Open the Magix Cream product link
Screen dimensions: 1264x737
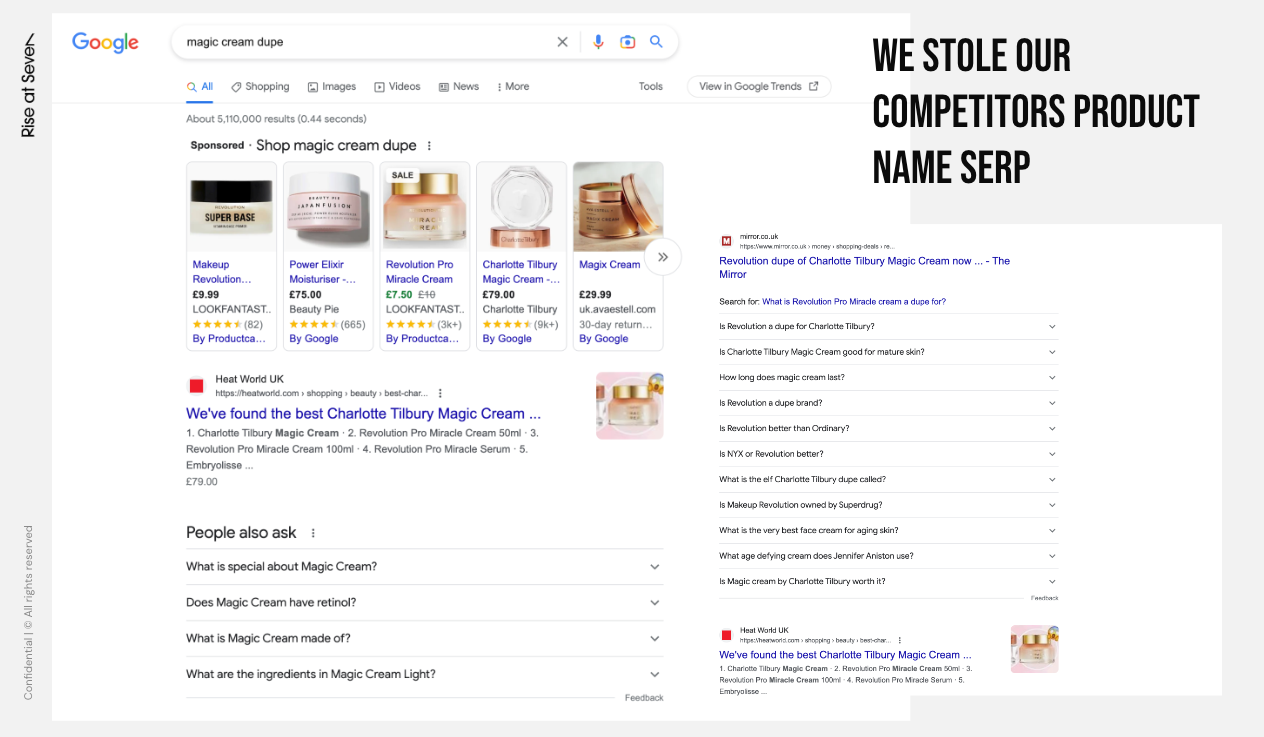[x=609, y=265]
